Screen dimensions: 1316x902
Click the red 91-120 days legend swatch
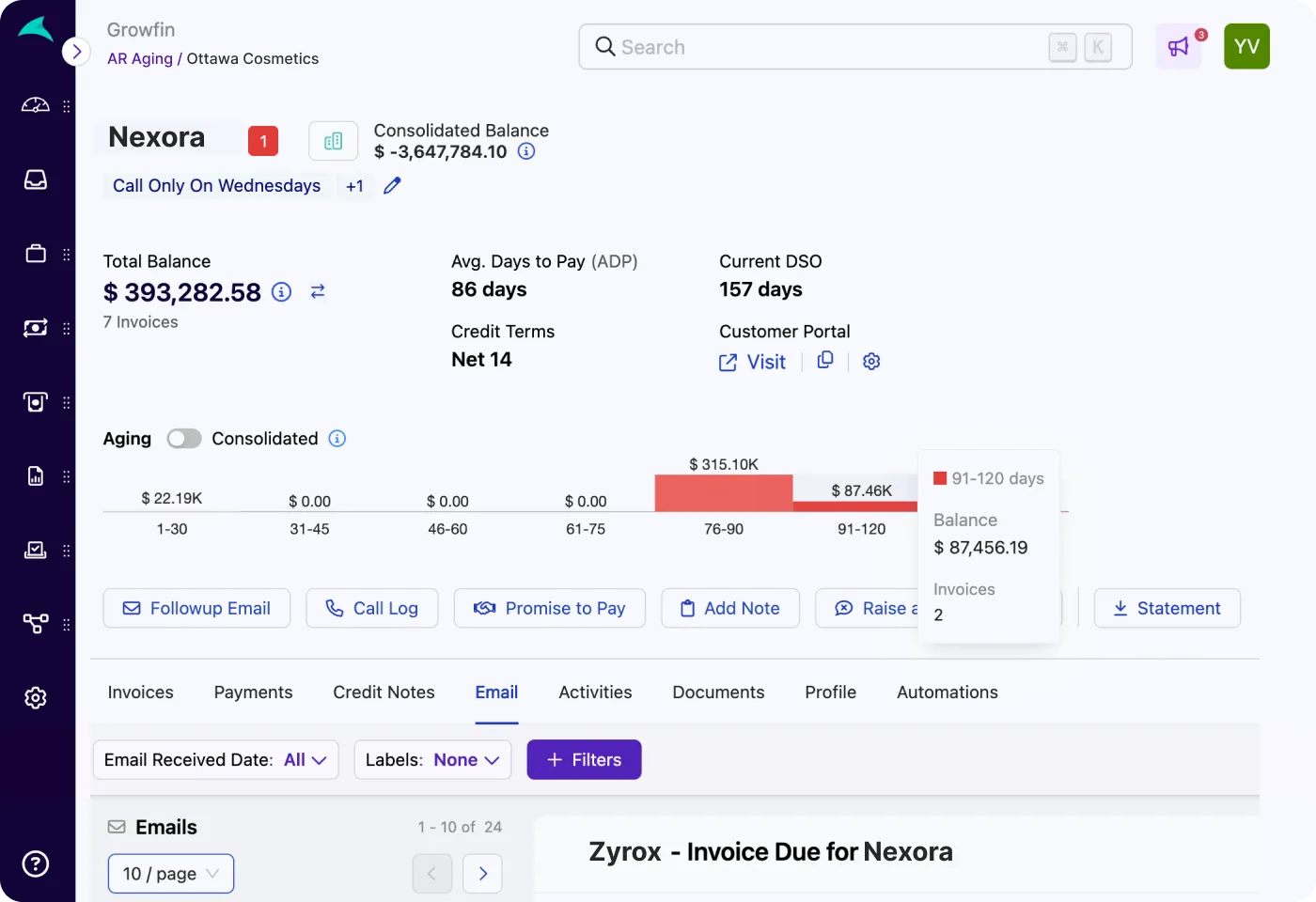tap(940, 478)
